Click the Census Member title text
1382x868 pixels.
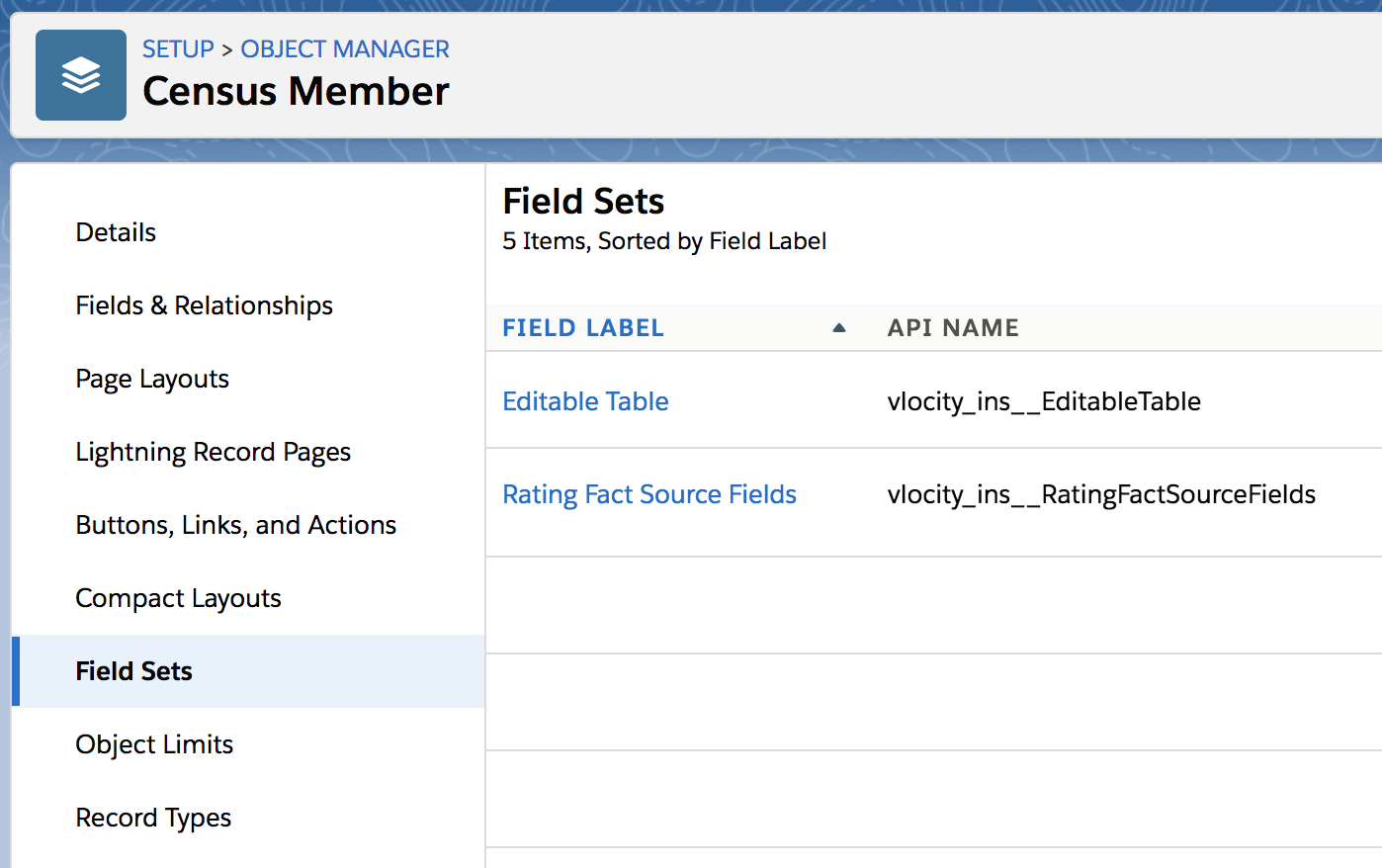[295, 91]
